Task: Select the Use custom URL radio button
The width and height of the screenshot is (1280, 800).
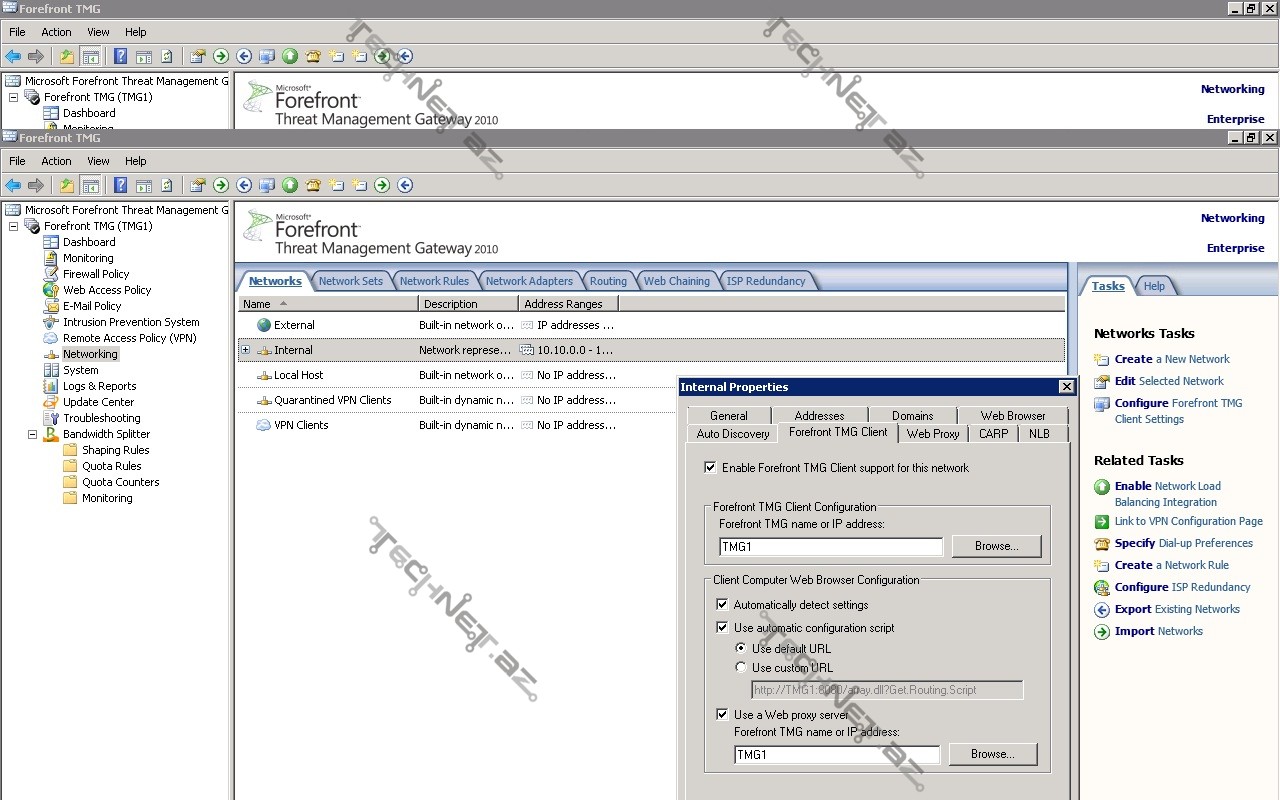Action: click(x=741, y=668)
